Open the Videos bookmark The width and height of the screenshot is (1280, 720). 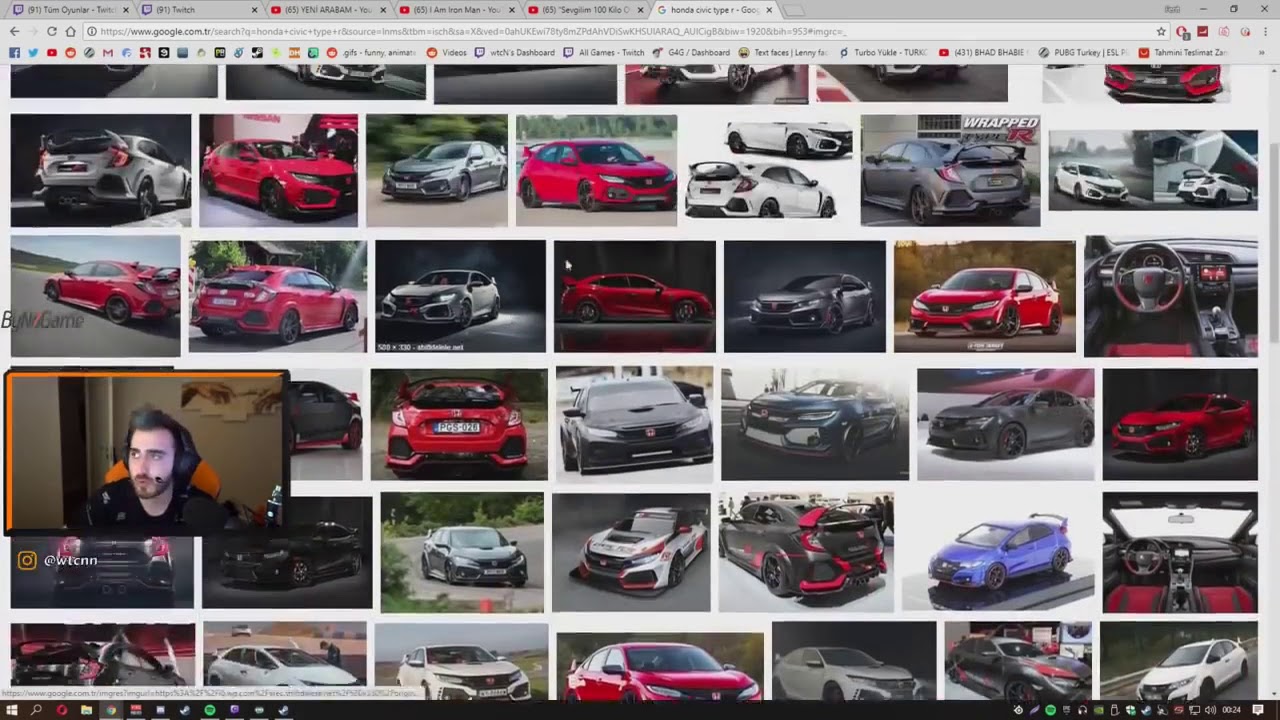click(447, 52)
